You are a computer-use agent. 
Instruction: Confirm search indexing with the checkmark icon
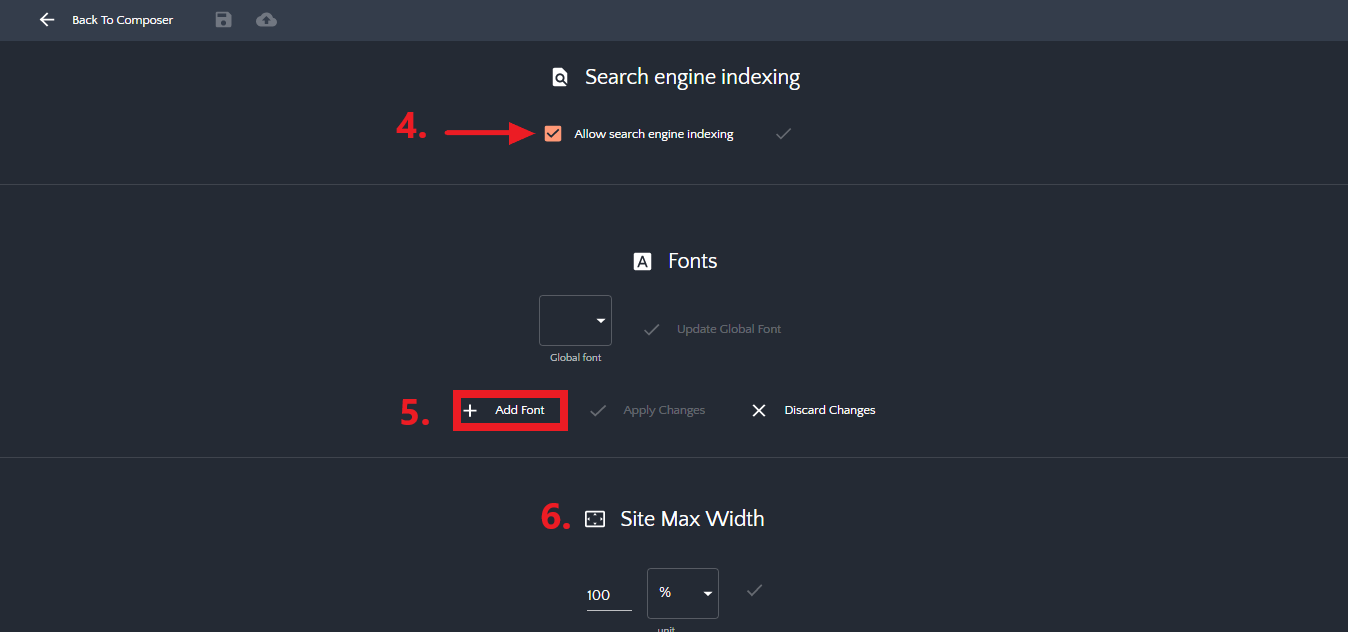[x=783, y=134]
